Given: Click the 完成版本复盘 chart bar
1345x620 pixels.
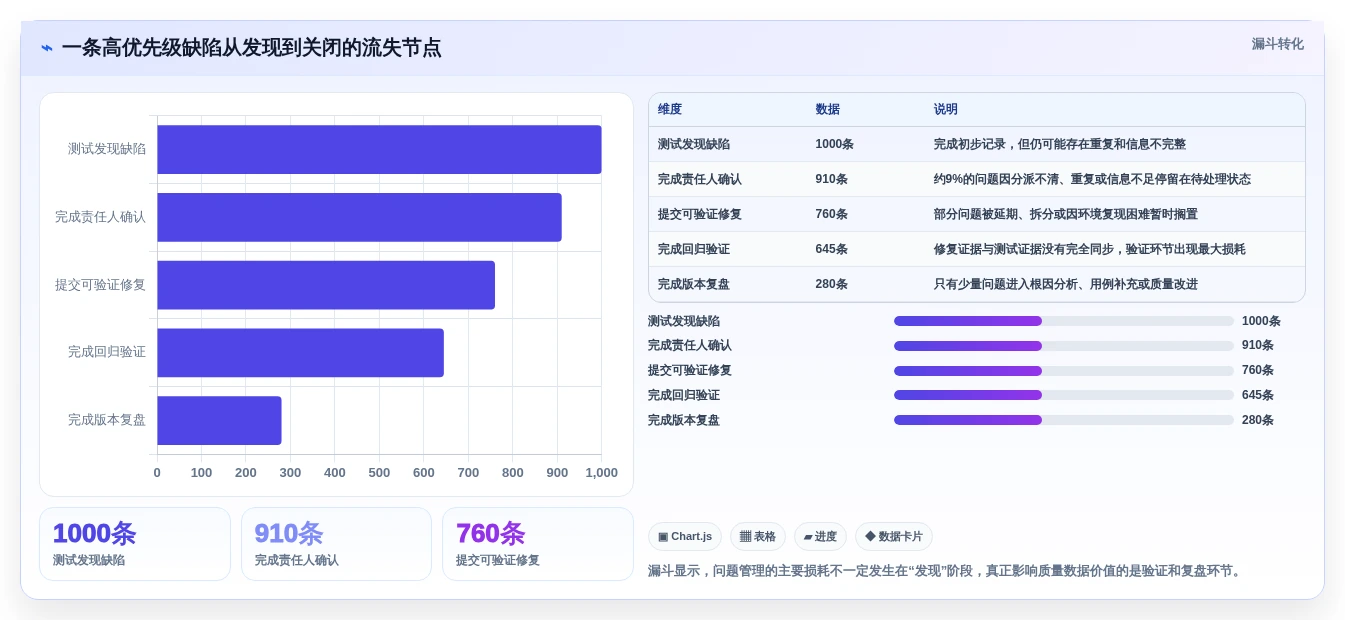Looking at the screenshot, I should (219, 420).
